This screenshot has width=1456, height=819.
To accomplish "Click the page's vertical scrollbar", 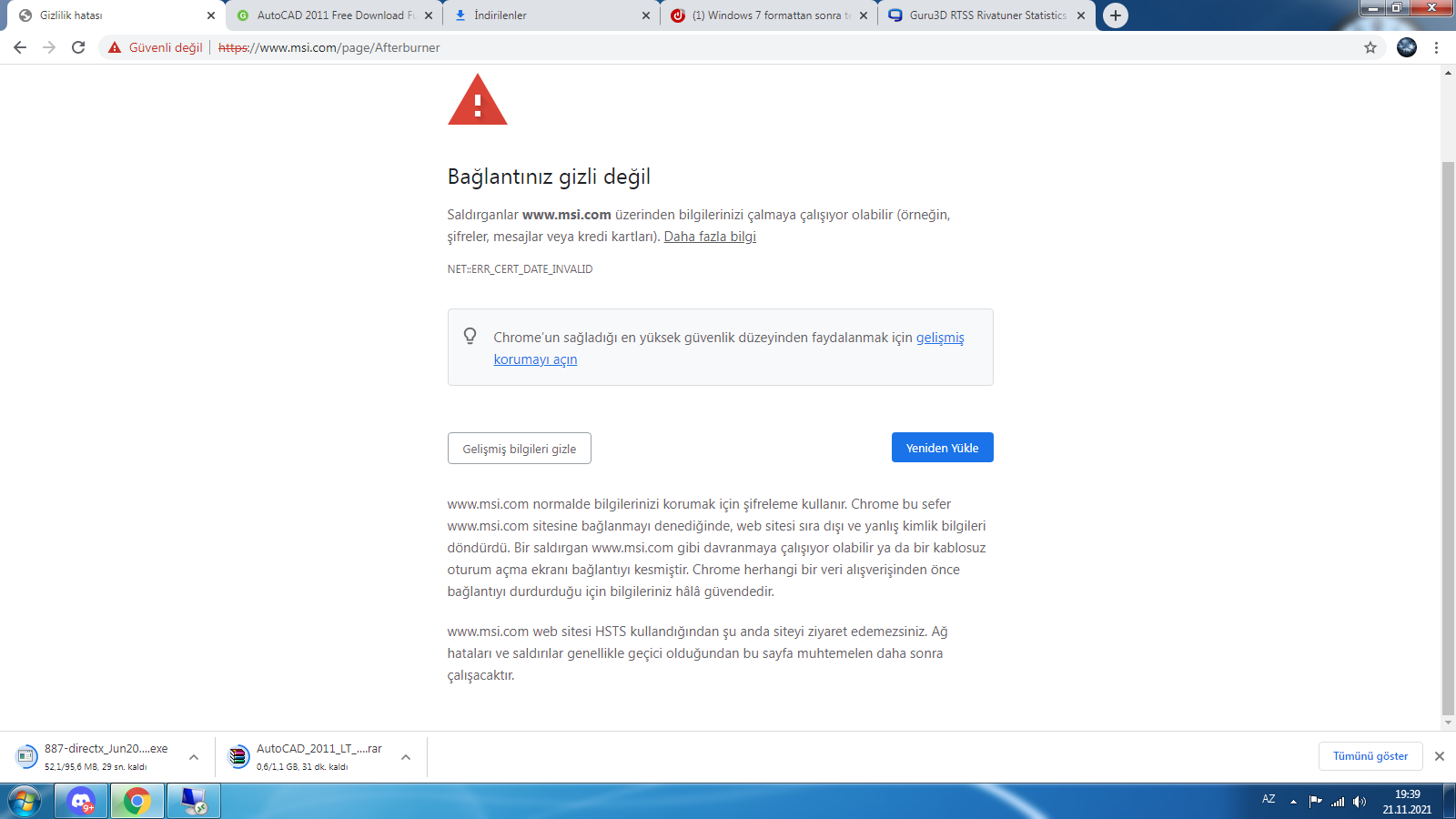I will [x=1448, y=439].
